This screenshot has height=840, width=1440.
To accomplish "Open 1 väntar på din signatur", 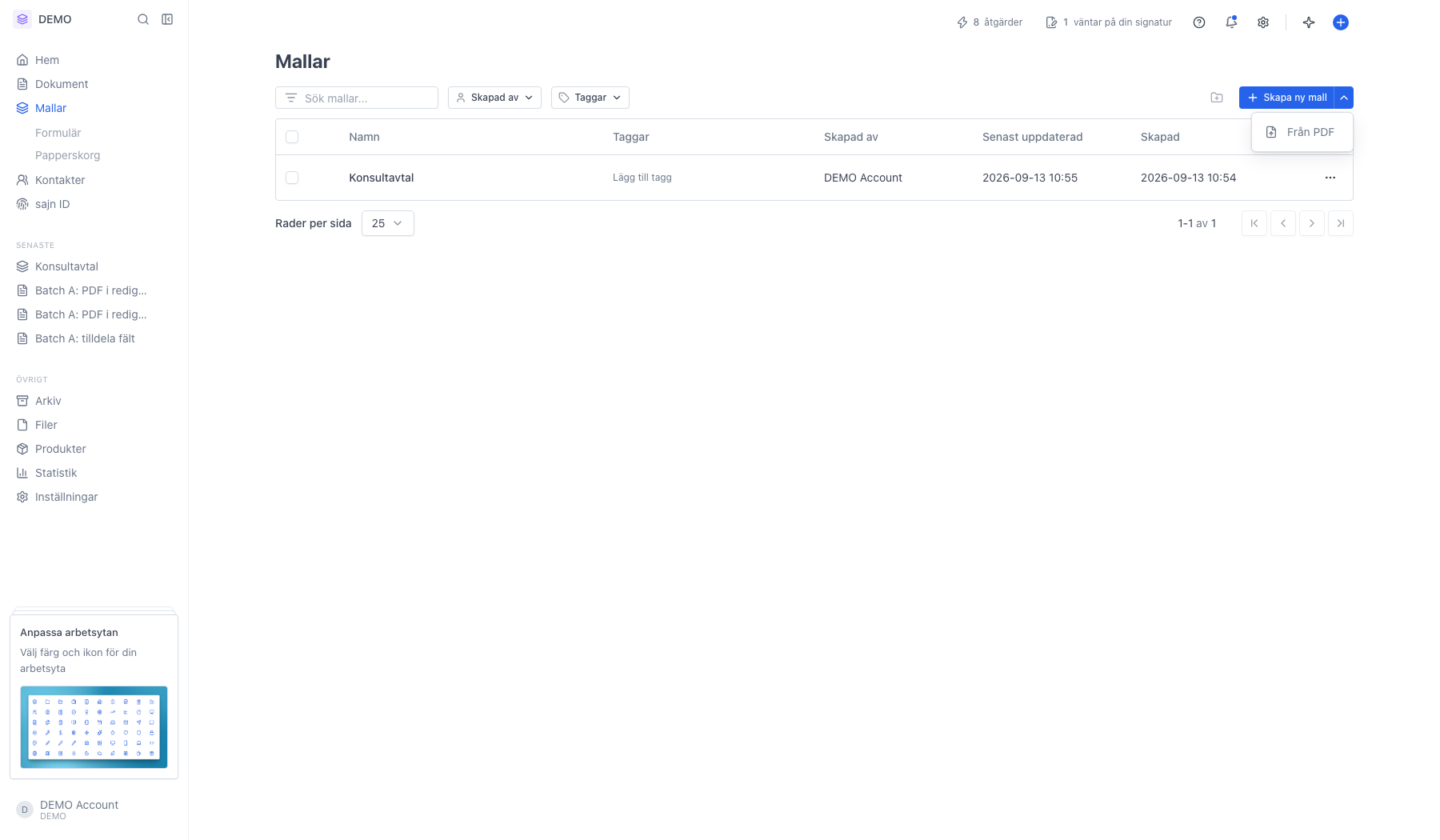I will [x=1109, y=22].
